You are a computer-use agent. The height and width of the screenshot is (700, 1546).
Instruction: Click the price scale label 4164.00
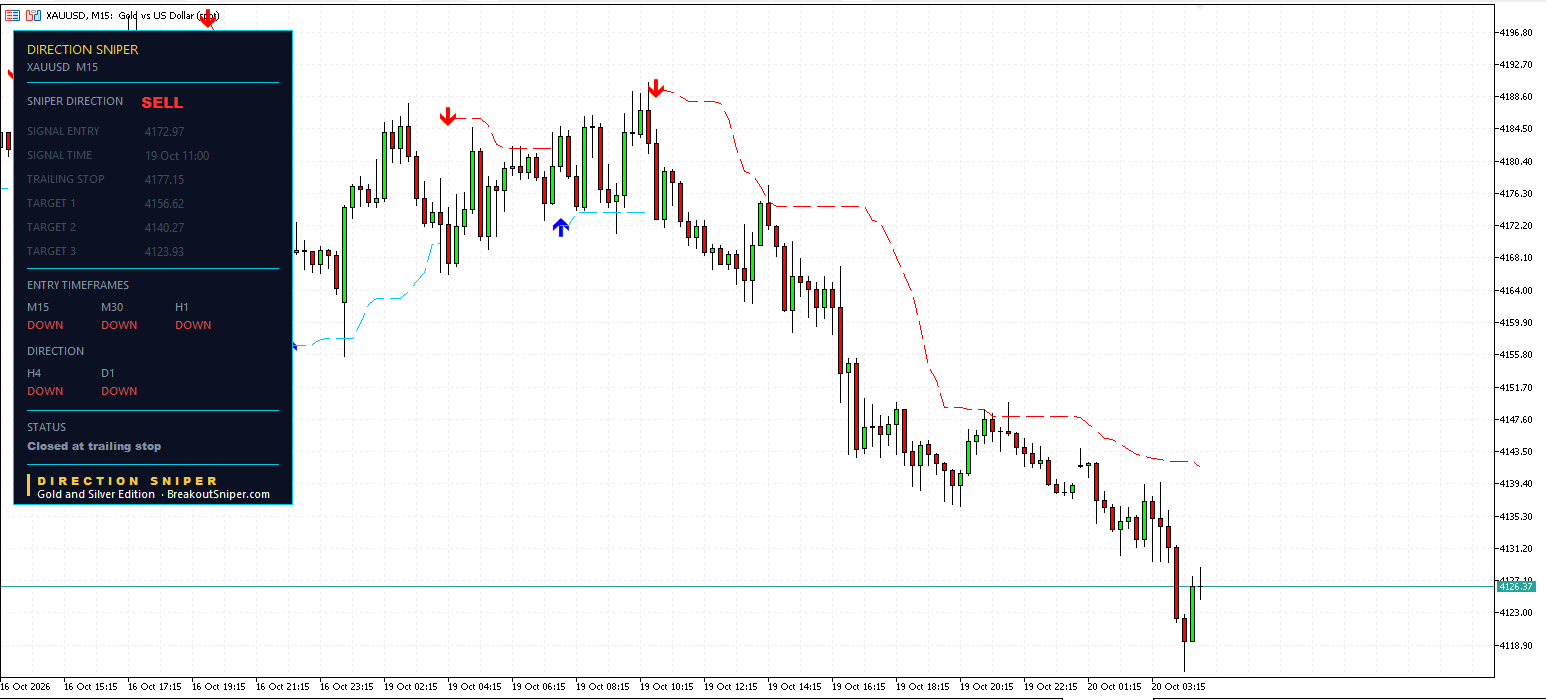tap(1516, 290)
